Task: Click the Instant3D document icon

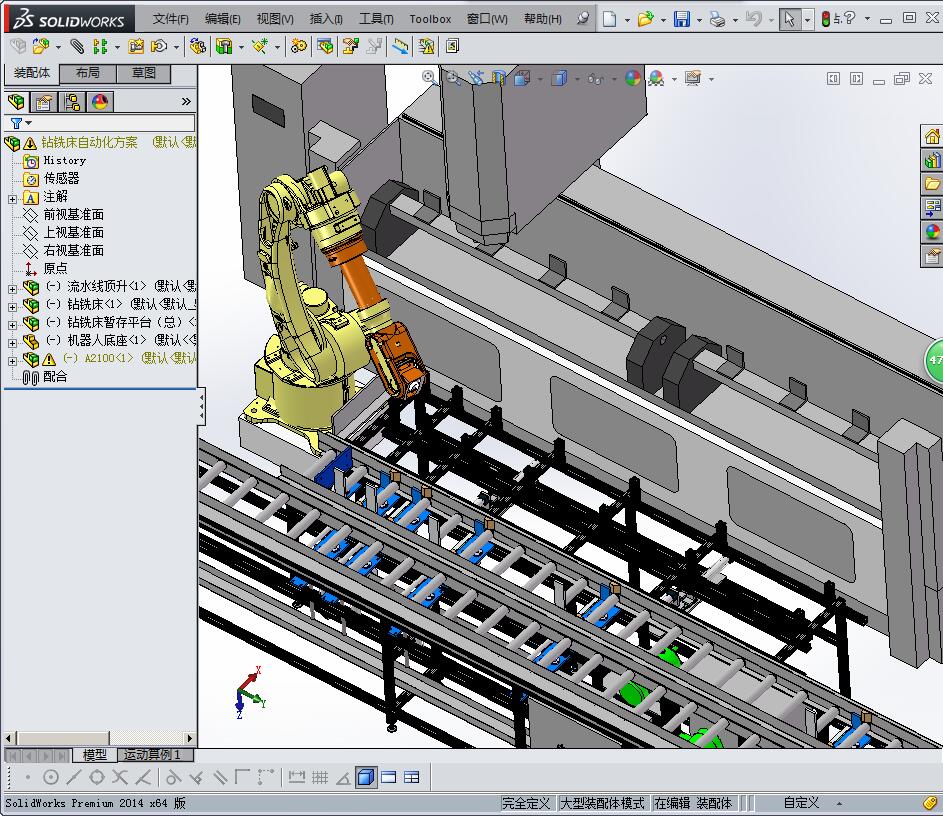Action: coord(452,46)
